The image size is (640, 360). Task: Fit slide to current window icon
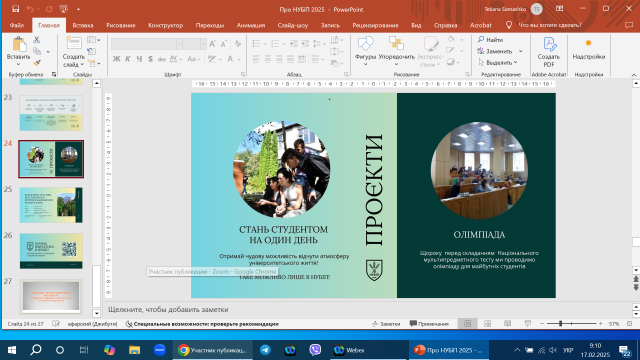[629, 324]
